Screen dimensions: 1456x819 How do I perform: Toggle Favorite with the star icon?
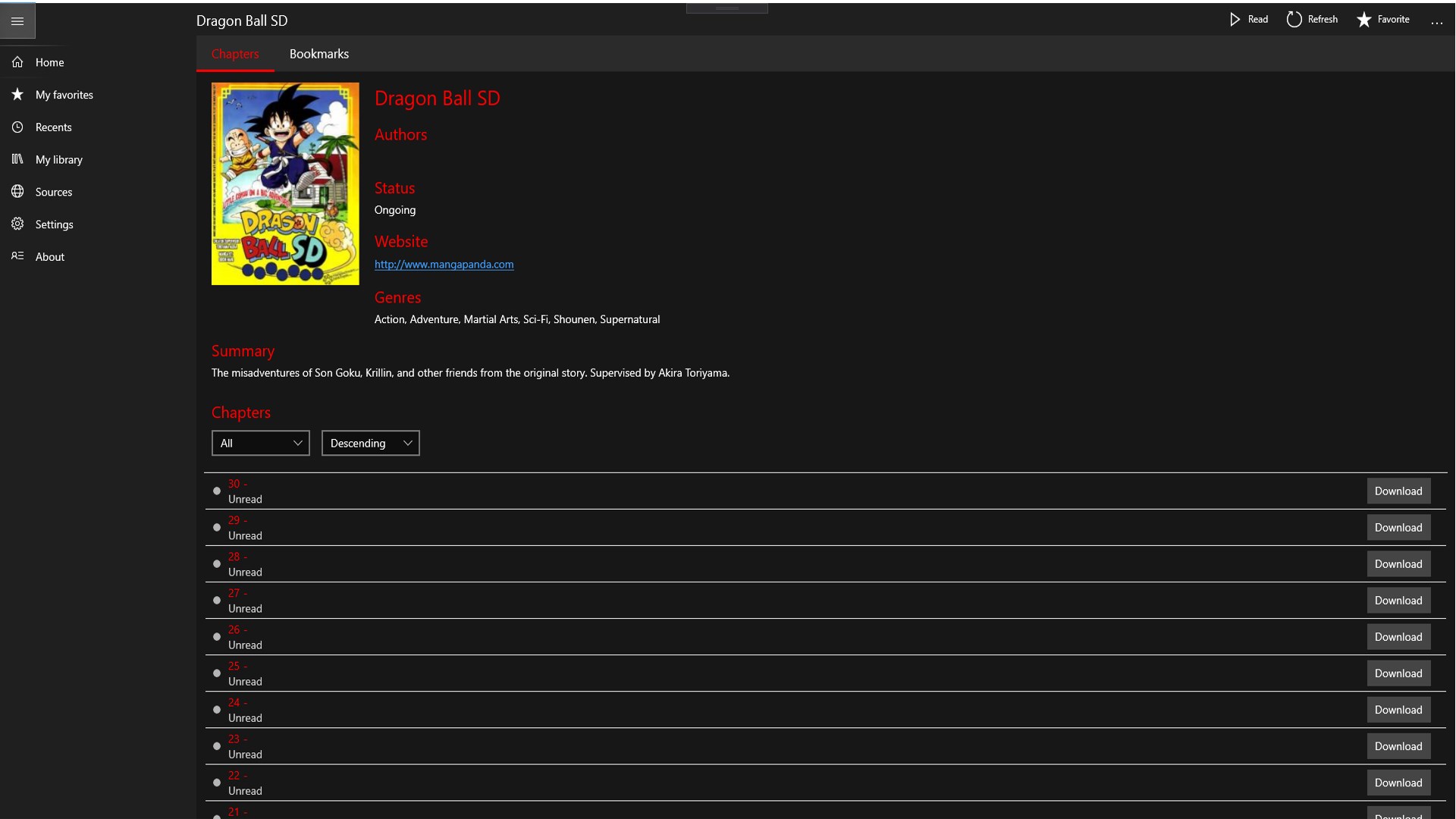(1364, 19)
